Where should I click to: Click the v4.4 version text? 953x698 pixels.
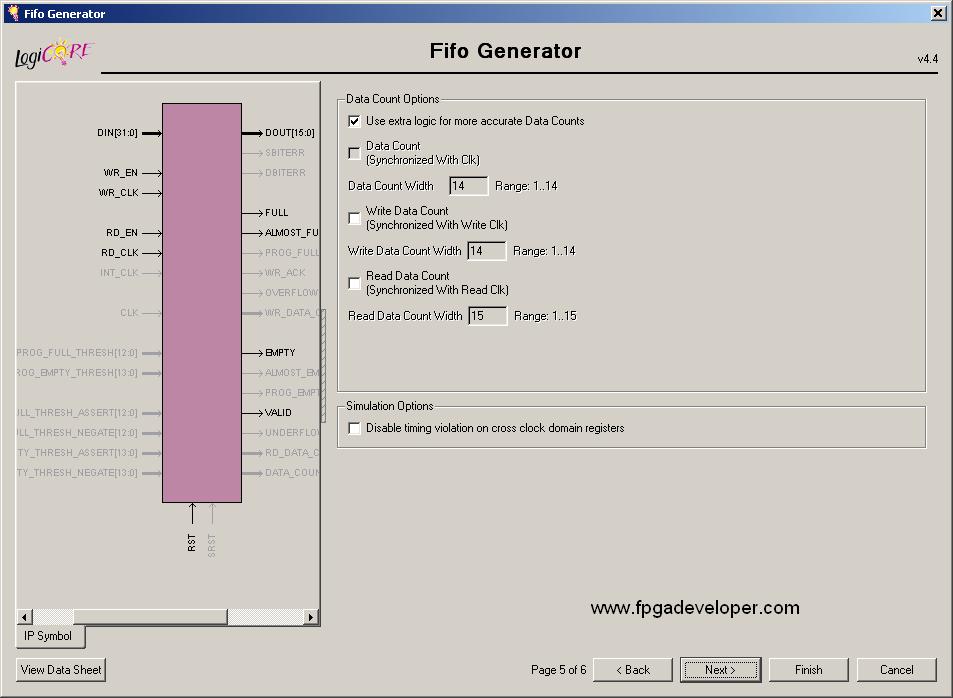927,59
